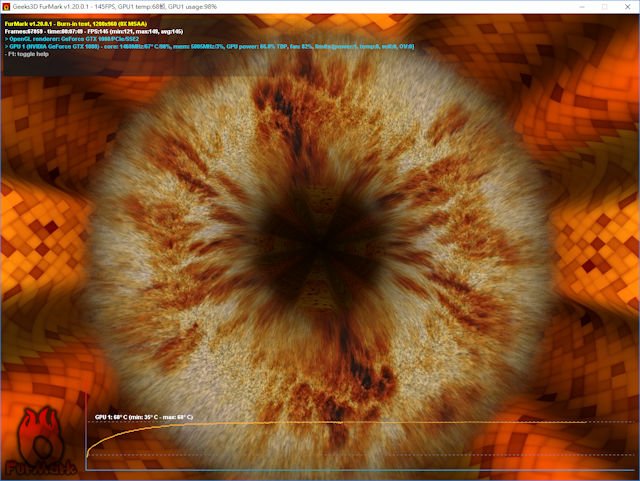The width and height of the screenshot is (640, 481).
Task: Click the 'F1: toggle help' text
Action: (x=27, y=54)
